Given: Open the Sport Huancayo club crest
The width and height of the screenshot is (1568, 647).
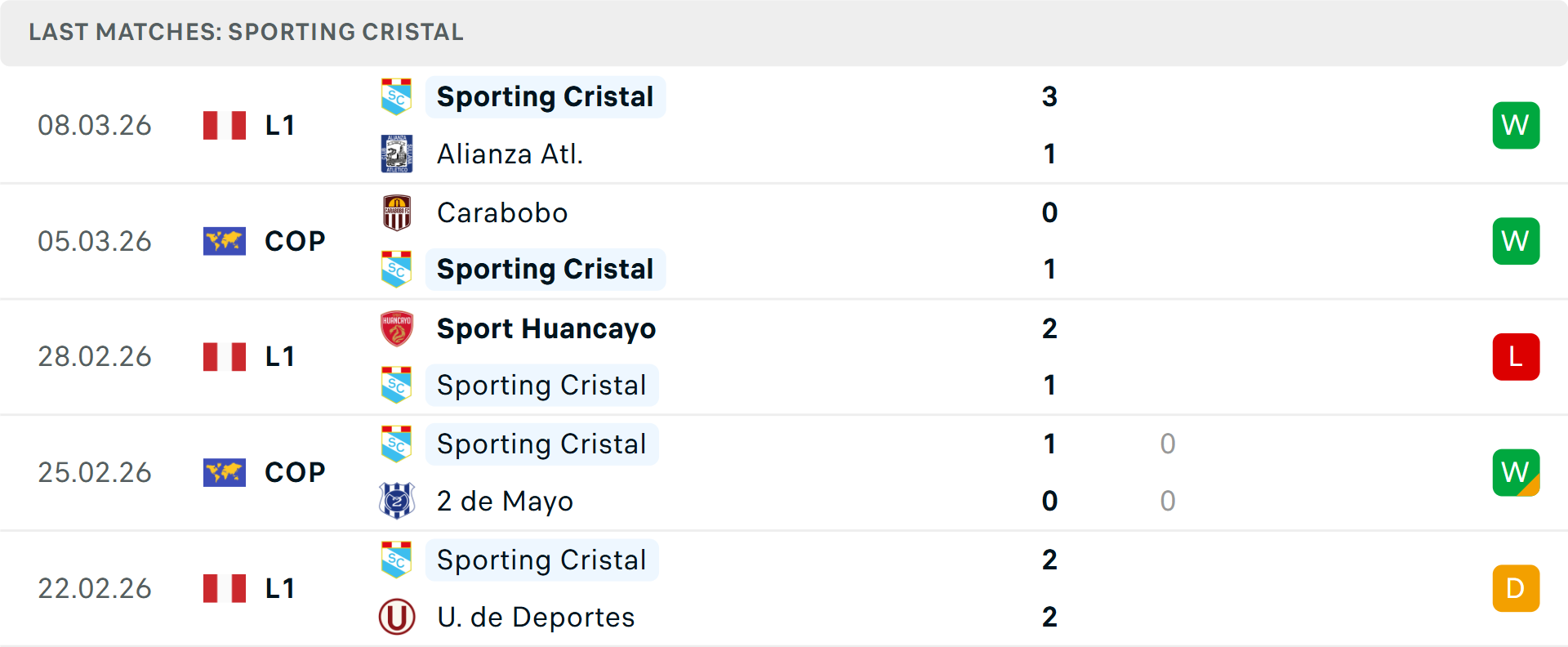Looking at the screenshot, I should point(397,328).
